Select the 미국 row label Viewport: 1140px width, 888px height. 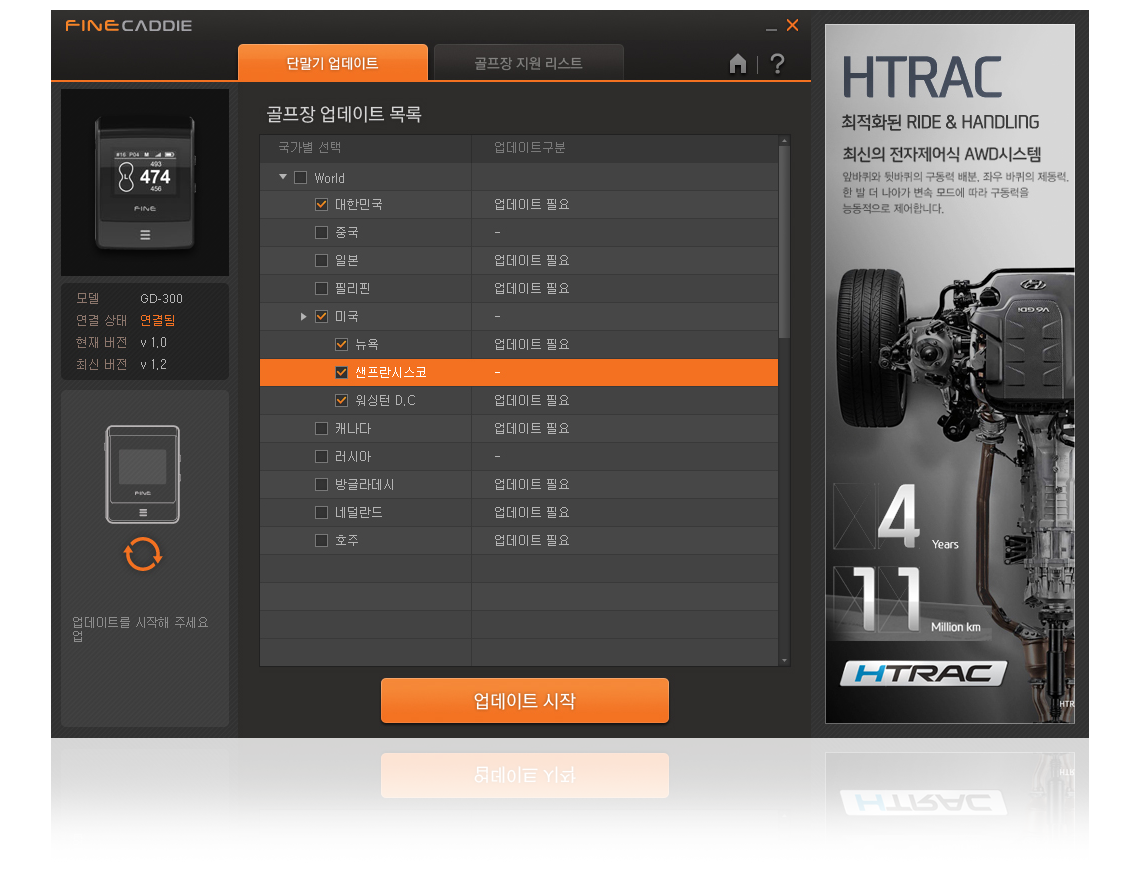point(347,316)
